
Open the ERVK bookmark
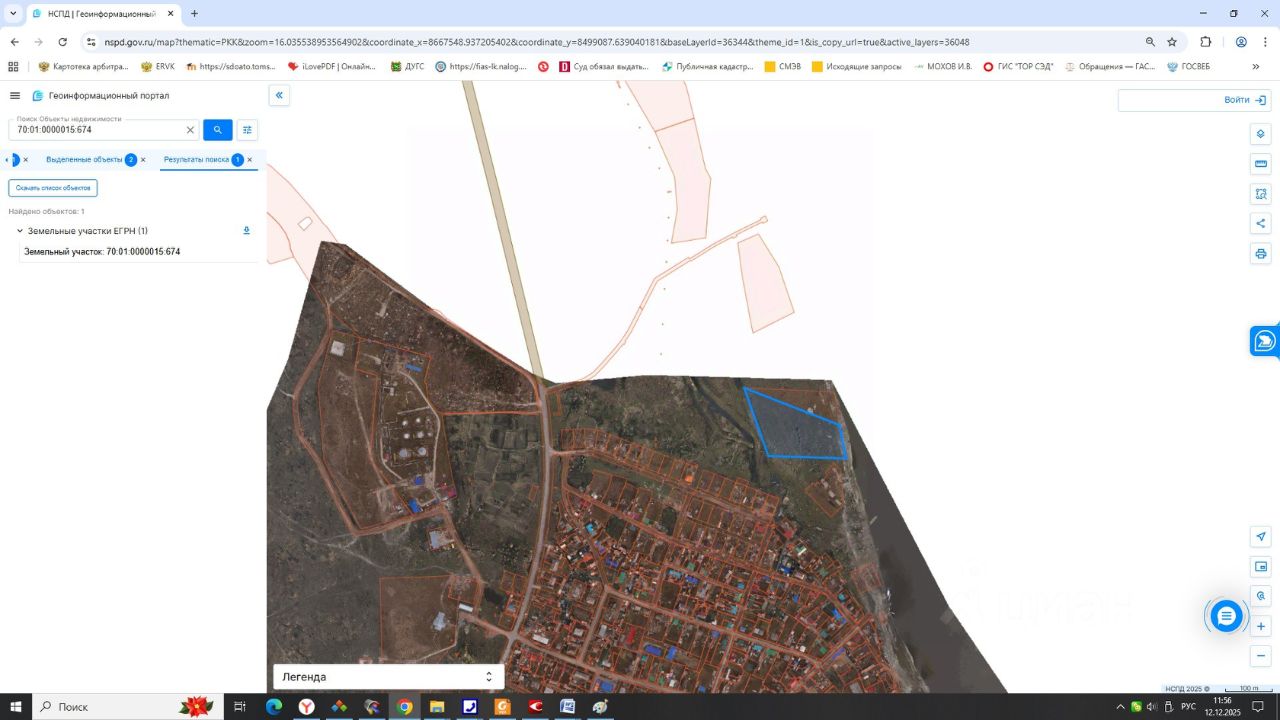pyautogui.click(x=158, y=67)
